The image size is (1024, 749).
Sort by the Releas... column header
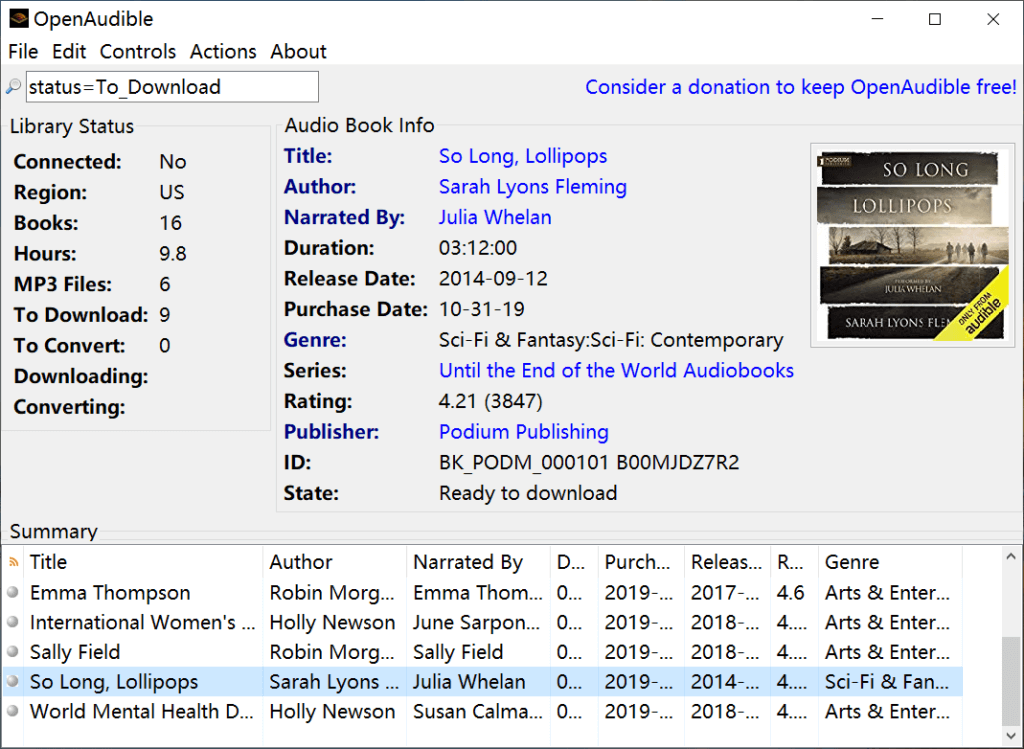pyautogui.click(x=728, y=562)
